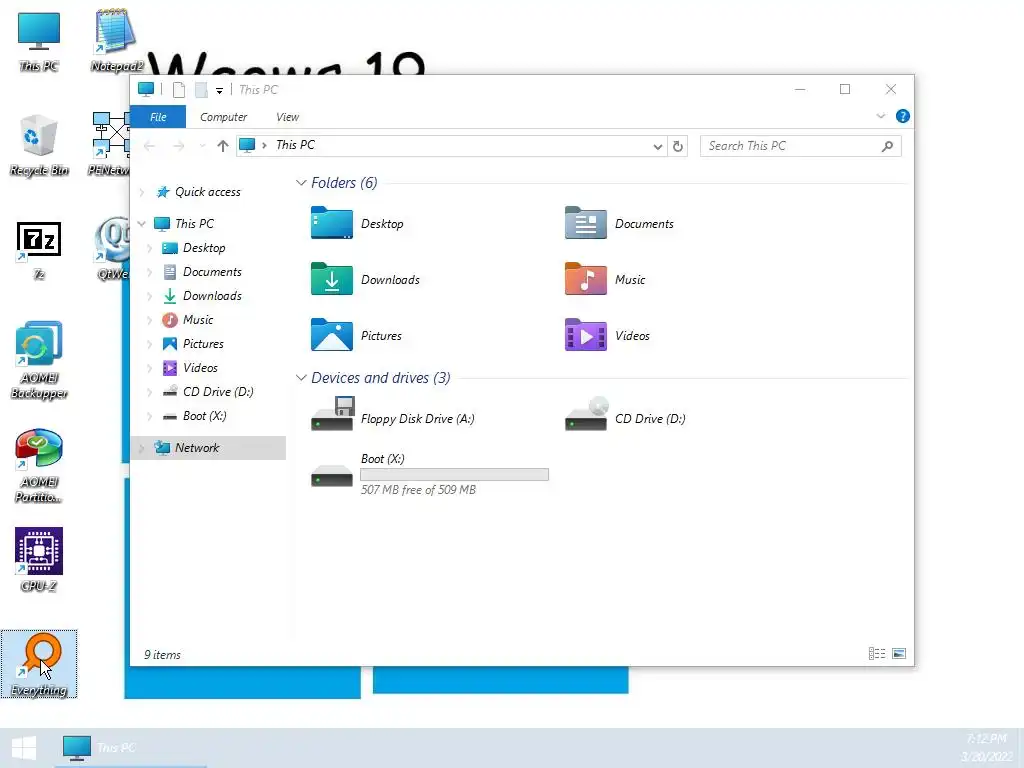Select the Recycle Bin desktop icon
This screenshot has height=768, width=1024.
(39, 145)
